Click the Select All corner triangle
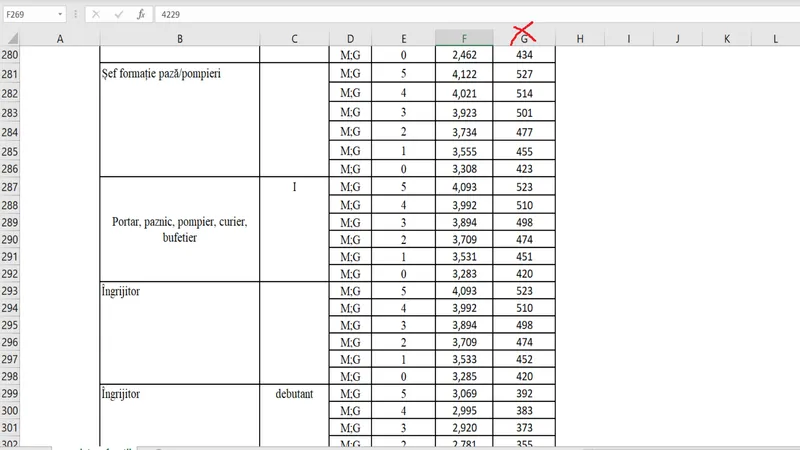 point(10,38)
